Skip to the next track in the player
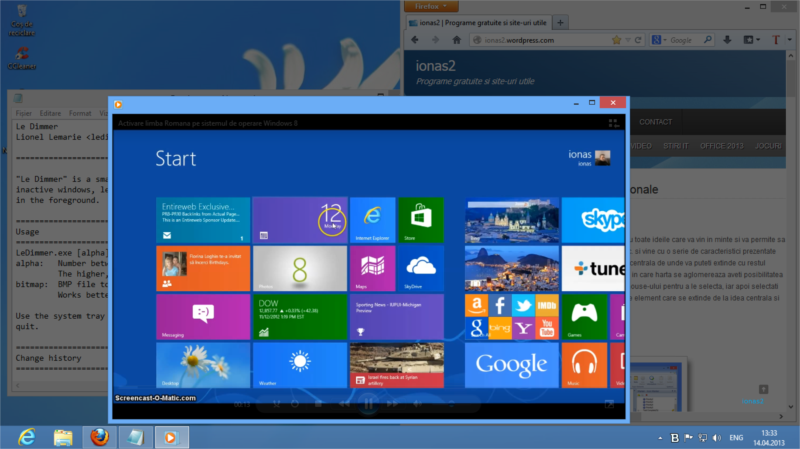The width and height of the screenshot is (800, 449). coord(392,404)
